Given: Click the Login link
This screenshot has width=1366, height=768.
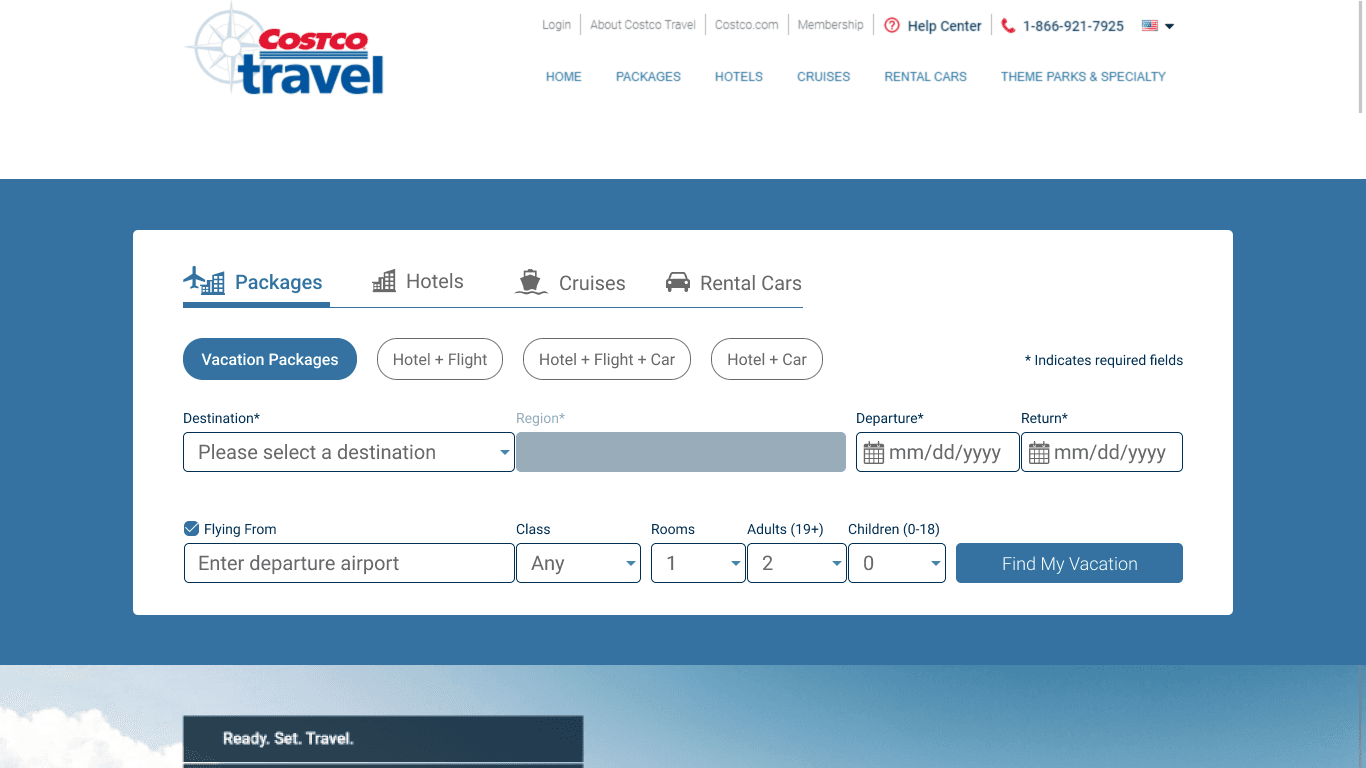Looking at the screenshot, I should click(556, 25).
